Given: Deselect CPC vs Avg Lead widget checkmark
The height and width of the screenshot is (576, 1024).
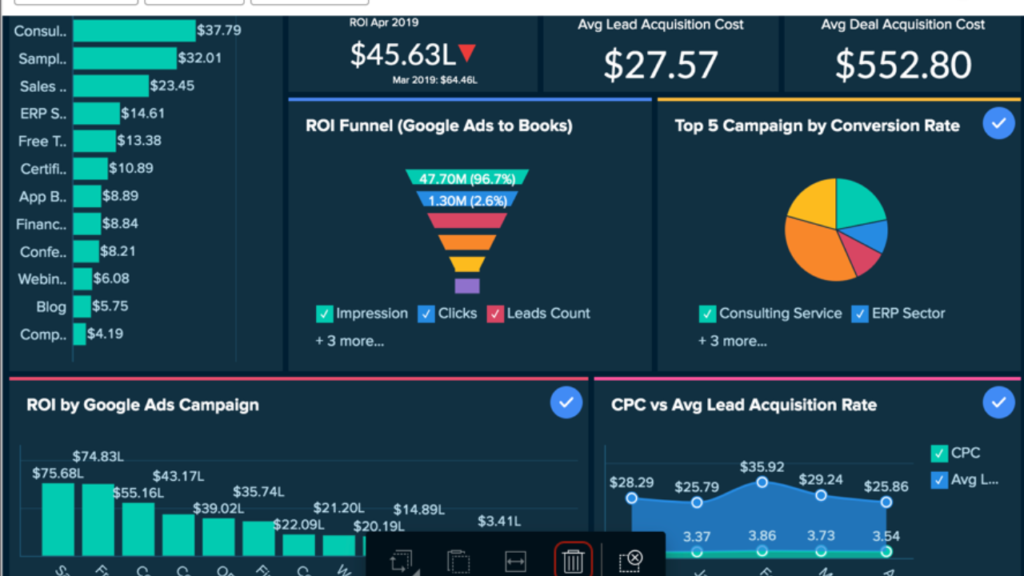Looking at the screenshot, I should click(999, 402).
